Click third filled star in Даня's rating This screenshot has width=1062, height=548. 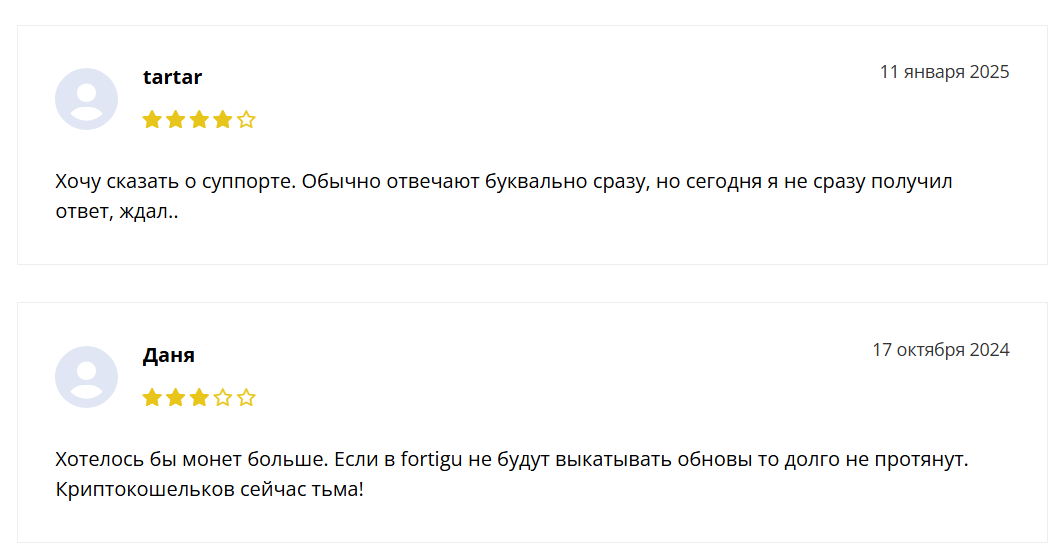coord(199,398)
